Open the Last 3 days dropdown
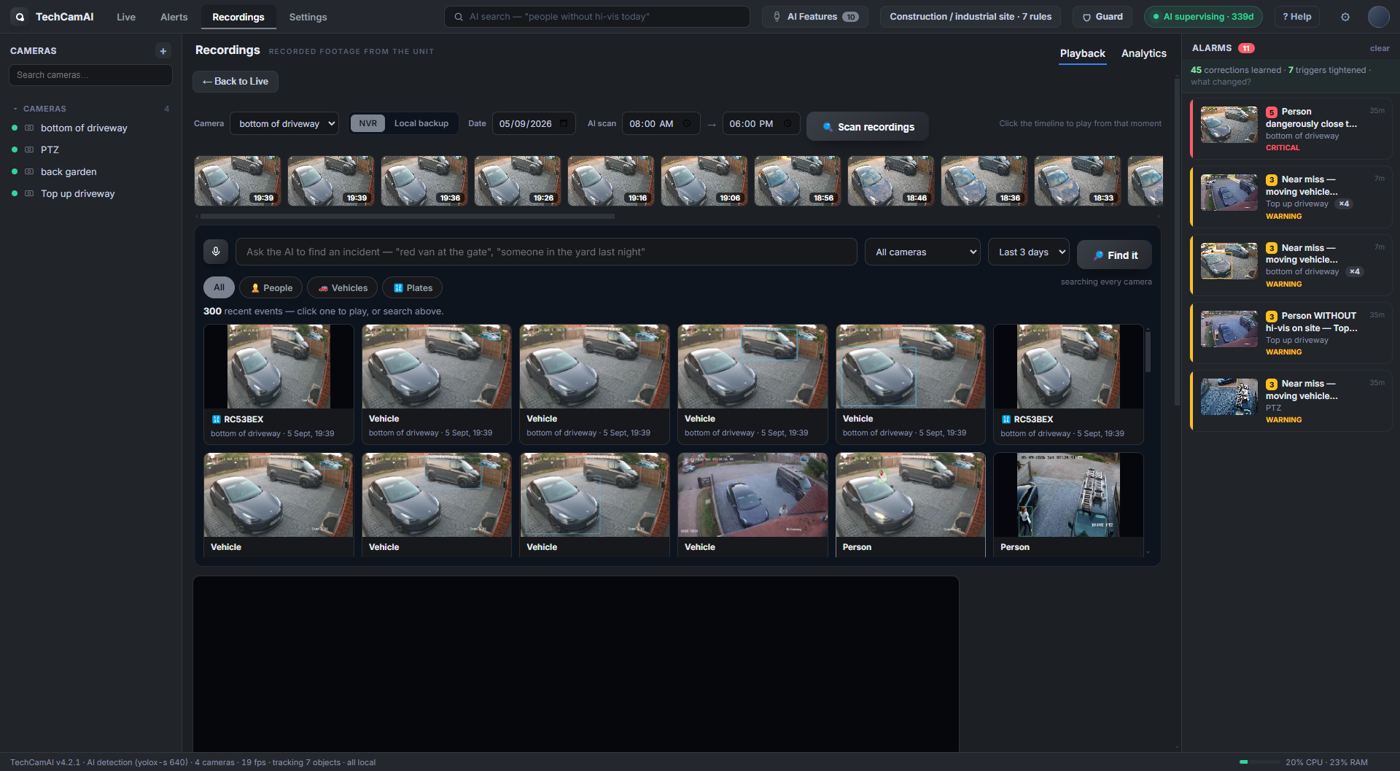The height and width of the screenshot is (771, 1400). coord(1028,252)
